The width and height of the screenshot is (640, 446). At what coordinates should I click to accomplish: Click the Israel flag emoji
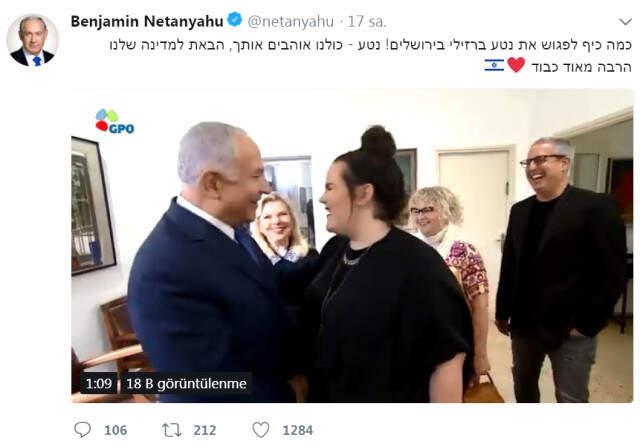point(494,65)
